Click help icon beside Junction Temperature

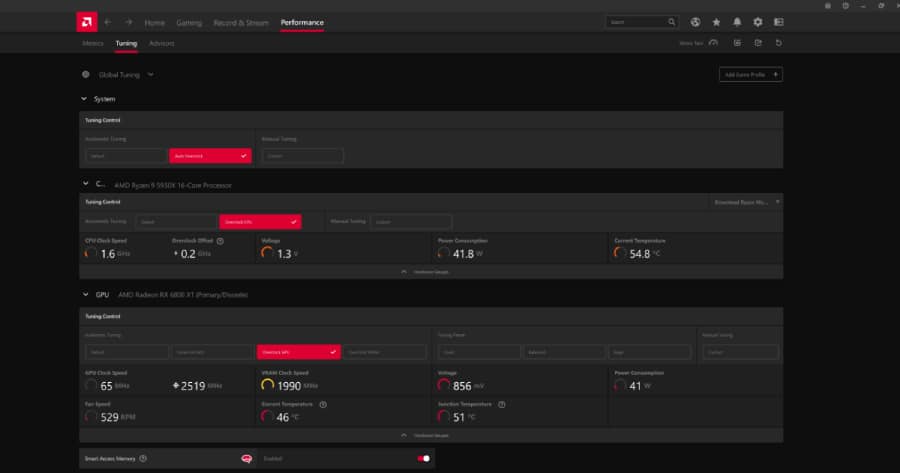[501, 404]
